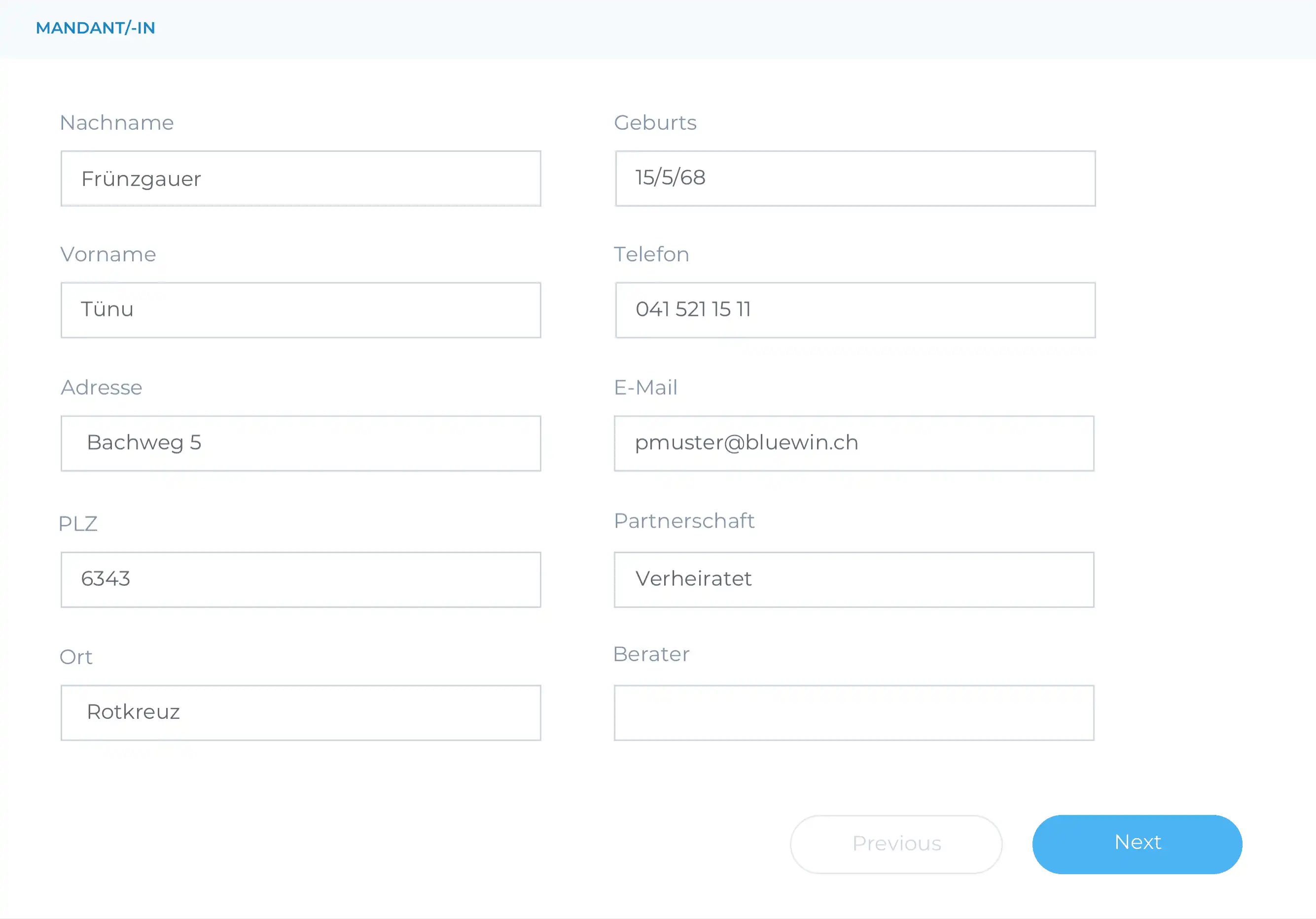Click the Telefon label text
The image size is (1316, 919).
651,254
